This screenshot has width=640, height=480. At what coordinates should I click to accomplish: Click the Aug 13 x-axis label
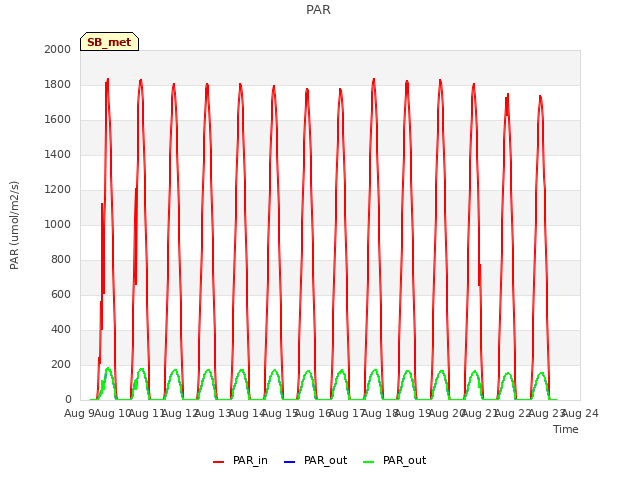[213, 413]
